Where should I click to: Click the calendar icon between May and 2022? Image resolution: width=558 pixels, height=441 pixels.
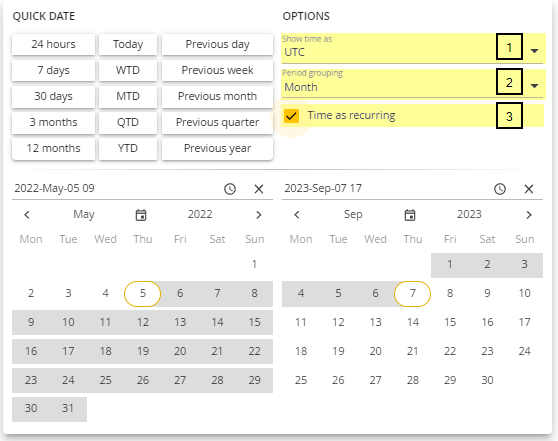coord(141,215)
